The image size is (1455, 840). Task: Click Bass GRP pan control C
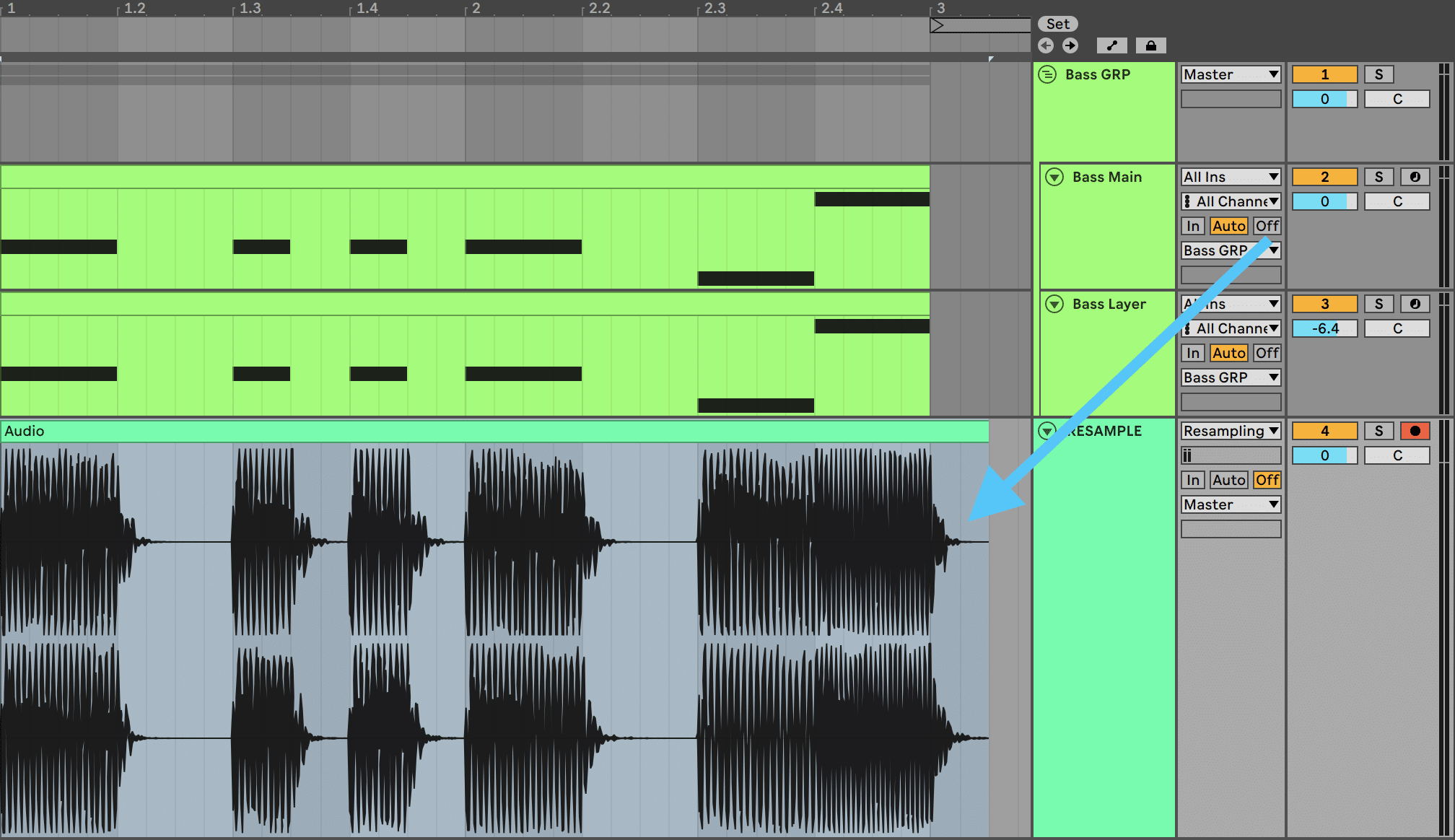click(x=1397, y=99)
